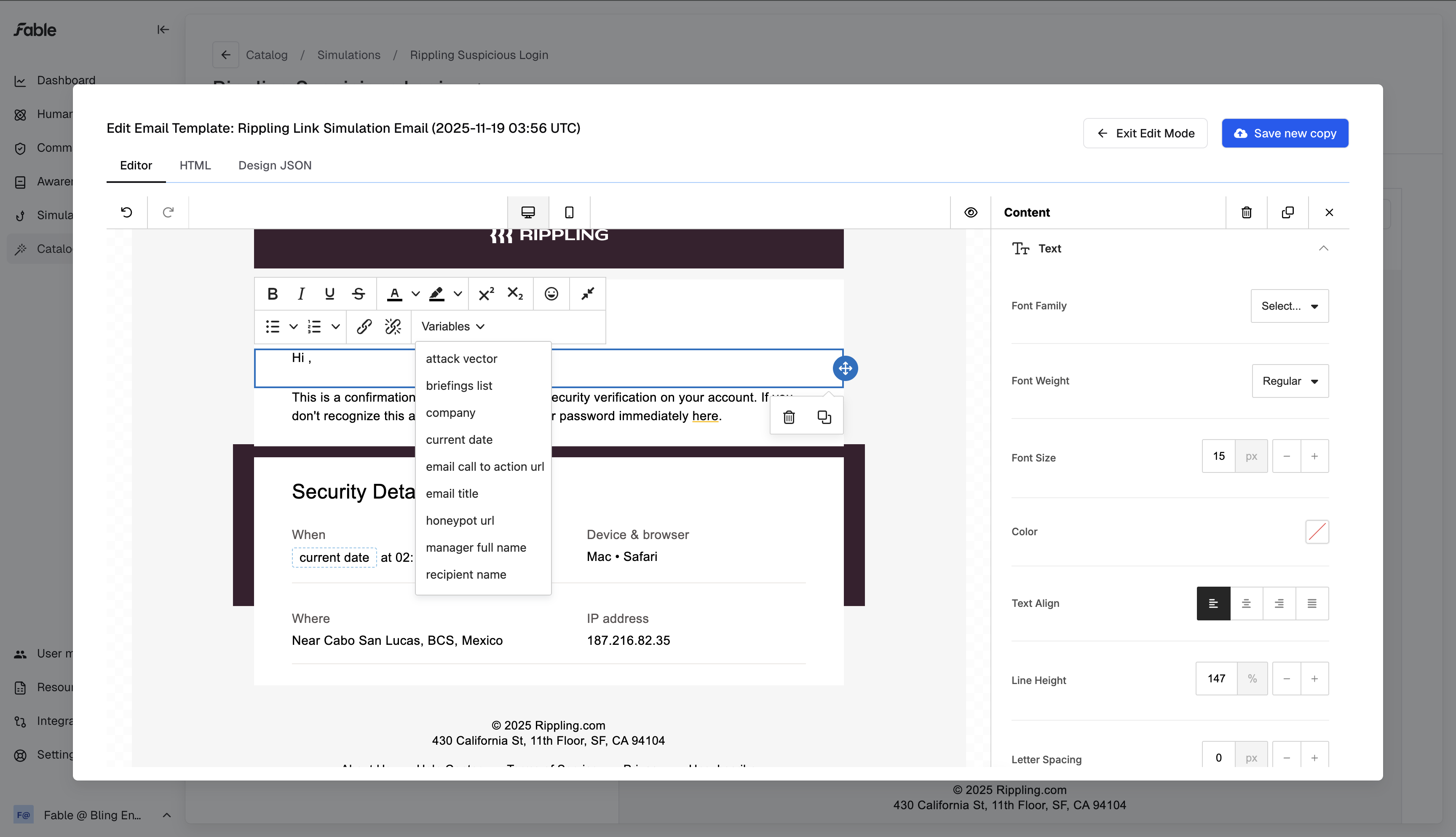The height and width of the screenshot is (837, 1456).
Task: Collapse the Fable sidebar
Action: [x=163, y=30]
